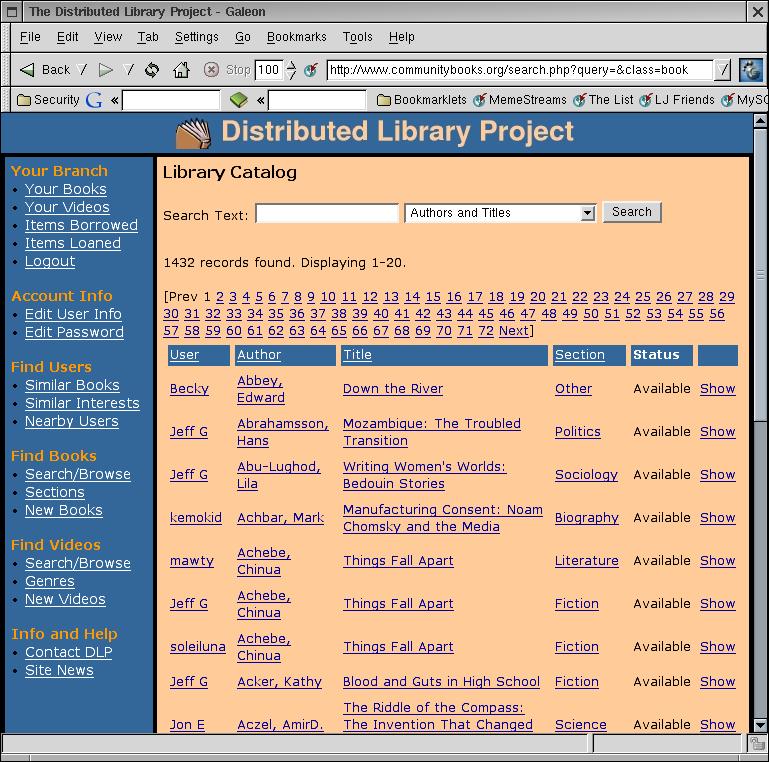Open the Help menu
The image size is (769, 762).
click(x=402, y=37)
